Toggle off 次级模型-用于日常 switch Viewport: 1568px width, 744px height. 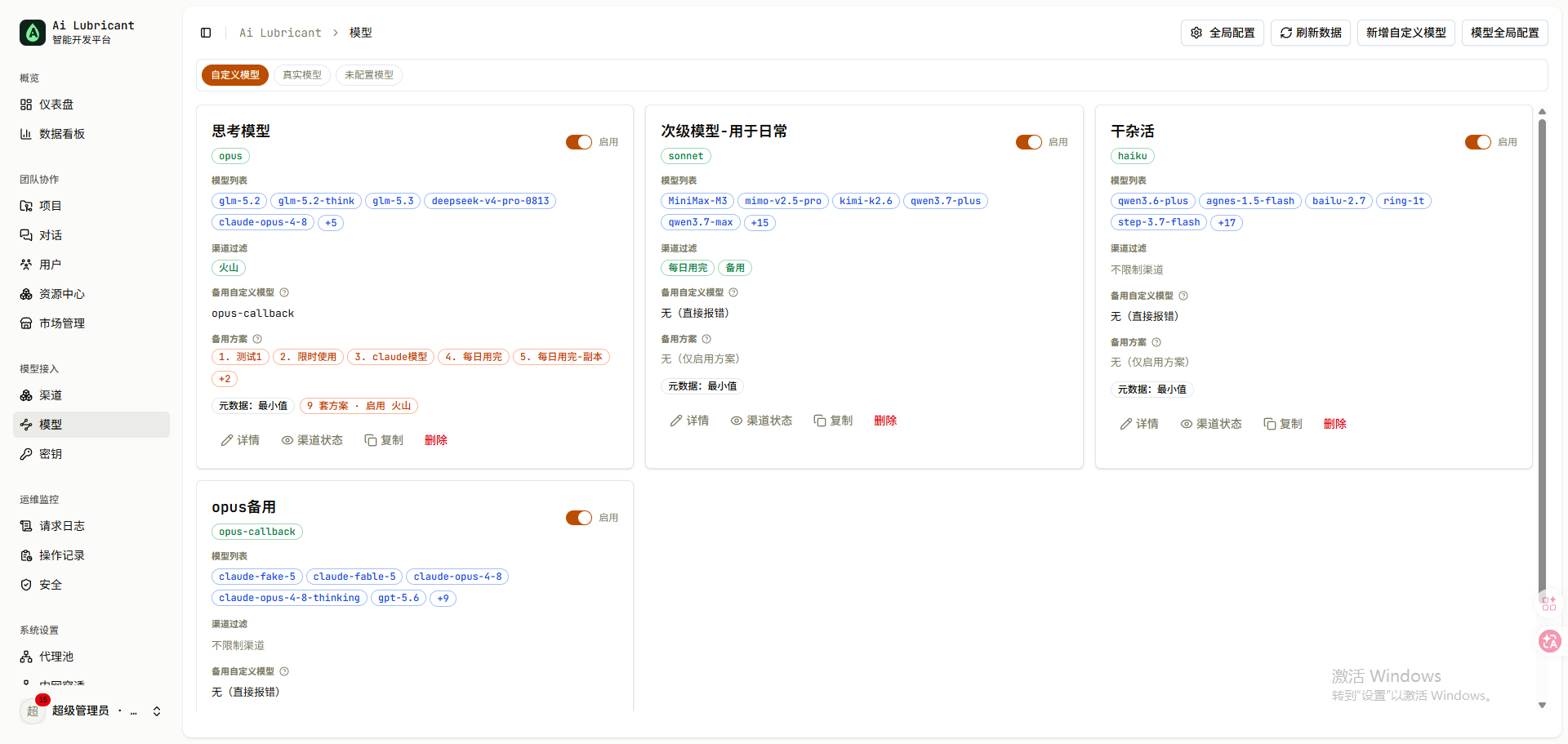click(x=1029, y=142)
